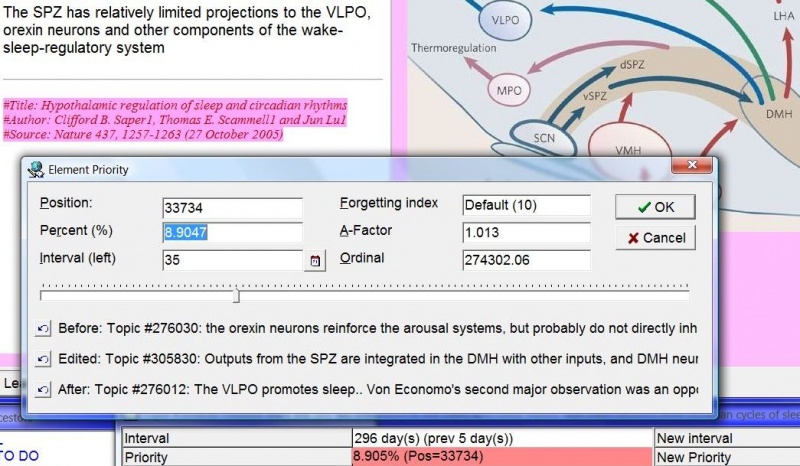Click the A-Factor label
Viewport: 800px width, 466px height.
[x=366, y=230]
